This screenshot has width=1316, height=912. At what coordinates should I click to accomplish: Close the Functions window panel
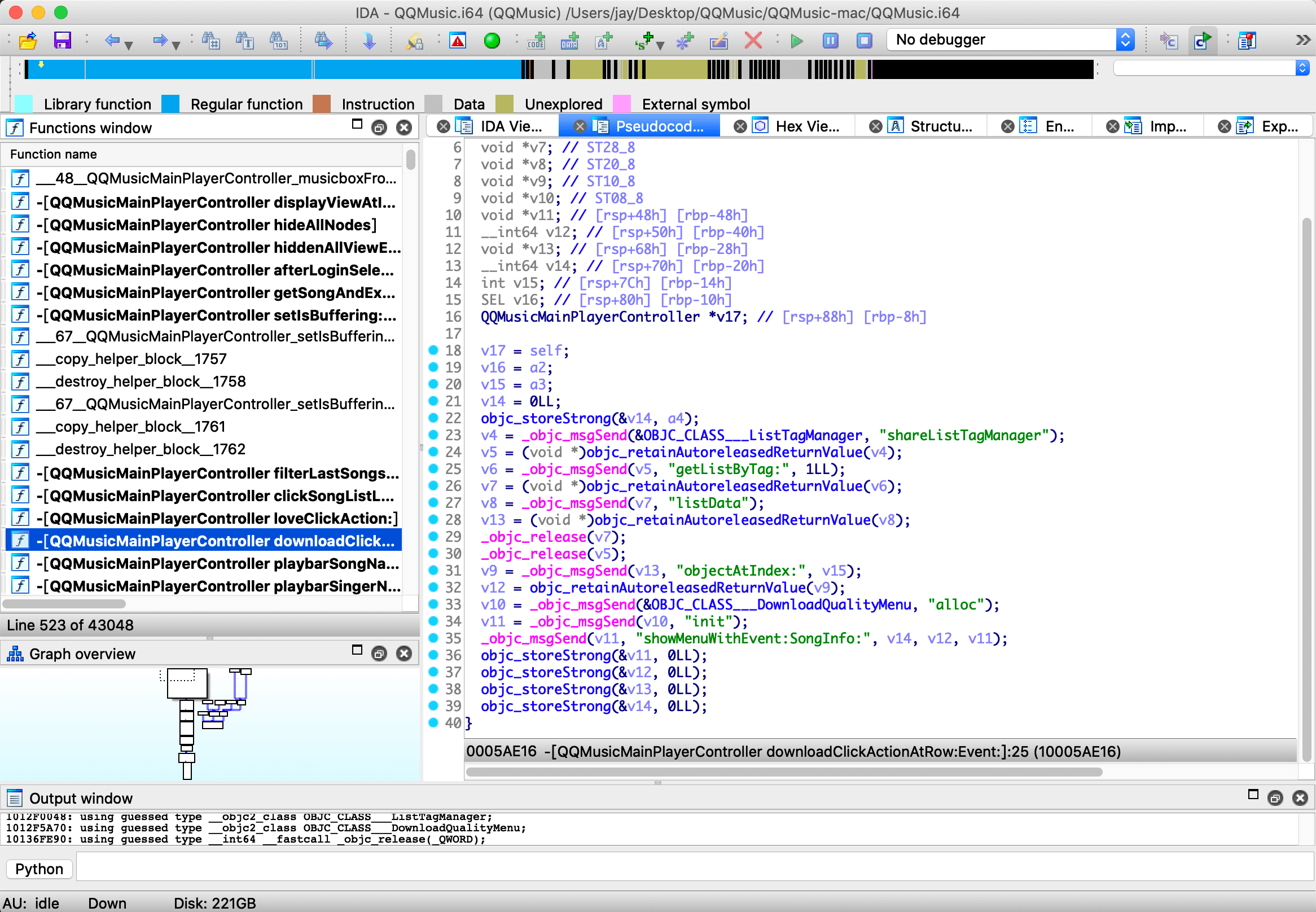404,128
